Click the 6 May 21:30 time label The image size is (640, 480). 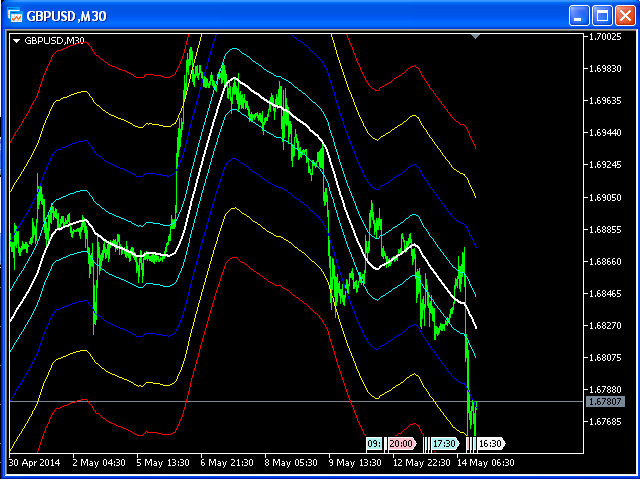click(227, 463)
